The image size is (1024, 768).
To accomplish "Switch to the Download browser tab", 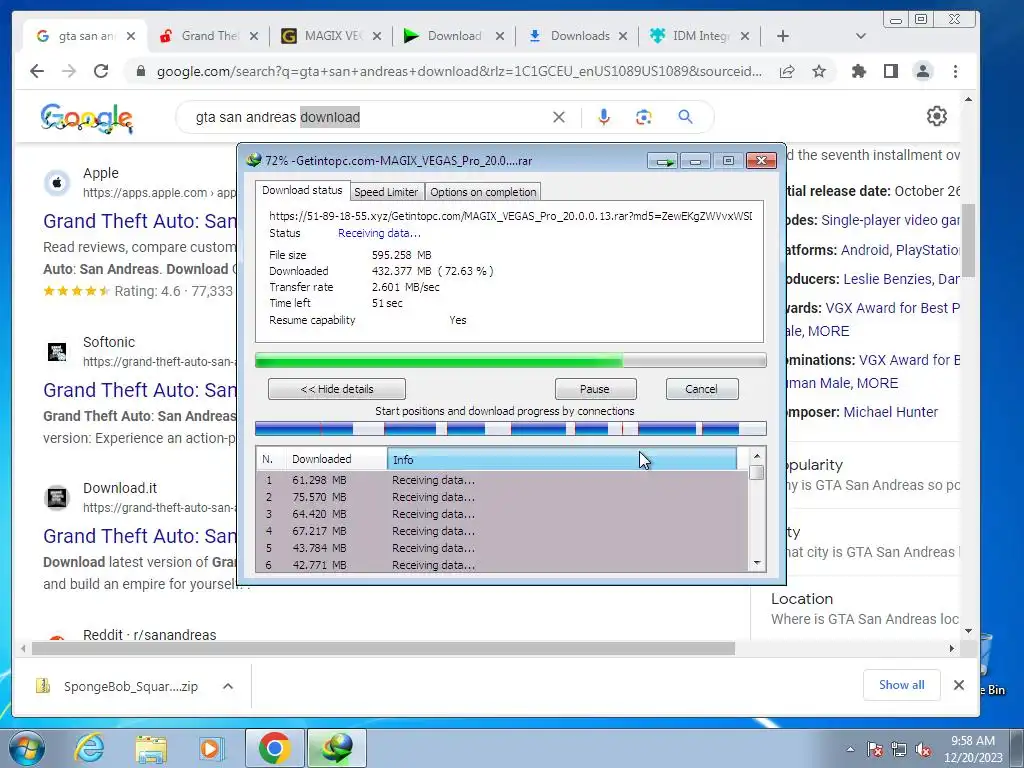I will click(453, 36).
